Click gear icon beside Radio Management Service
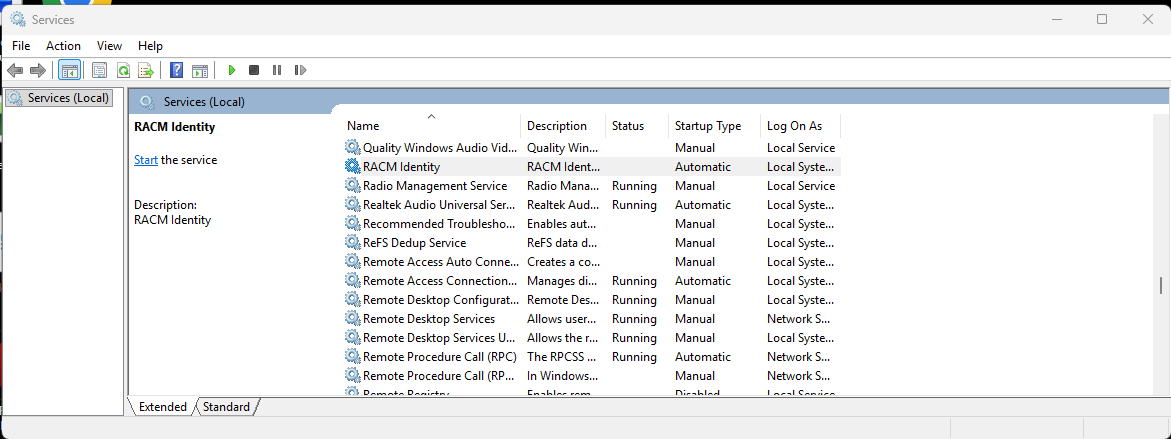The width and height of the screenshot is (1171, 439). tap(352, 186)
